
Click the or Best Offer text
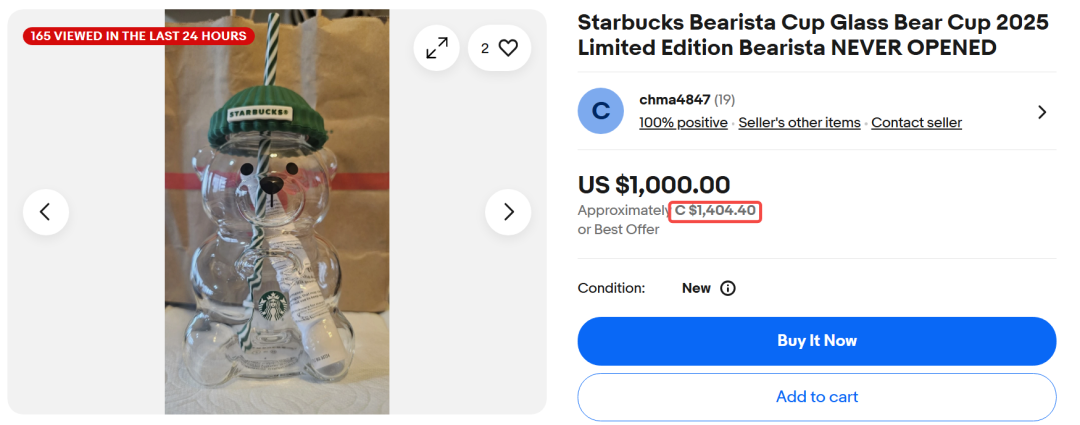click(619, 229)
